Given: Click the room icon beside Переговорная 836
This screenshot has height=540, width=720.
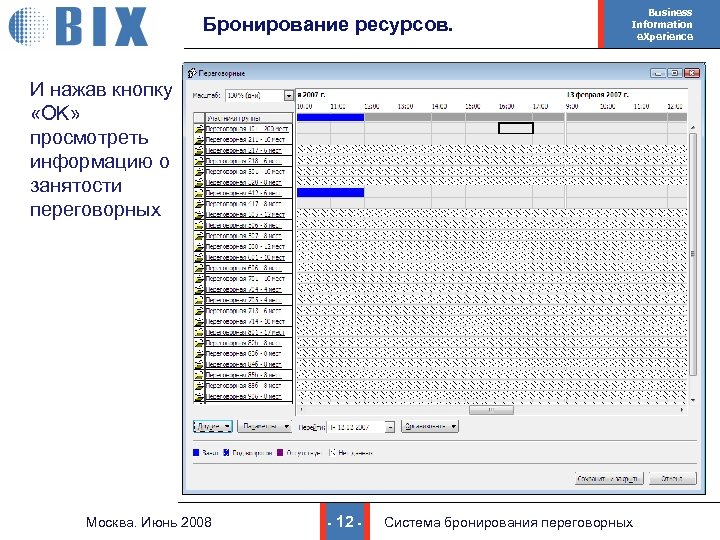Looking at the screenshot, I should pyautogui.click(x=199, y=354).
